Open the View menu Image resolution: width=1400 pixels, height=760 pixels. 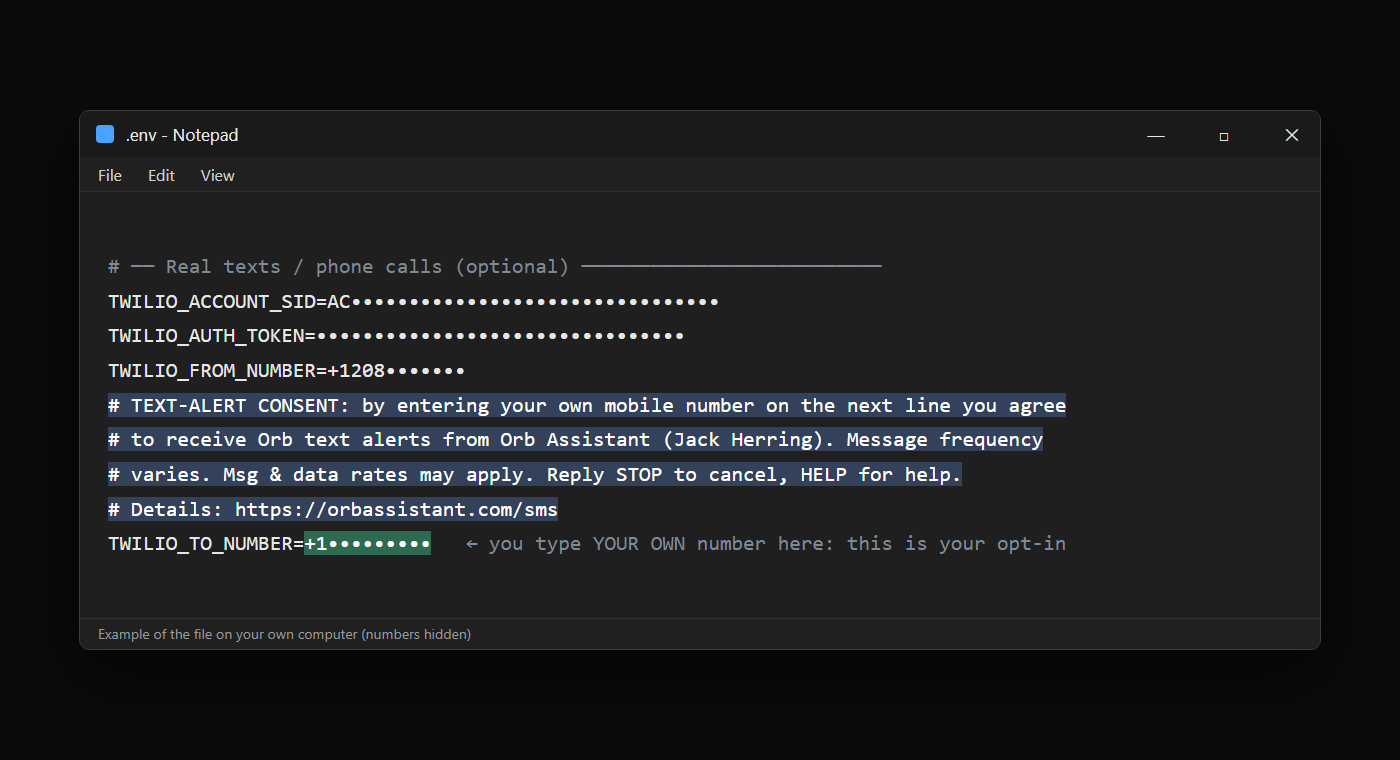click(217, 176)
